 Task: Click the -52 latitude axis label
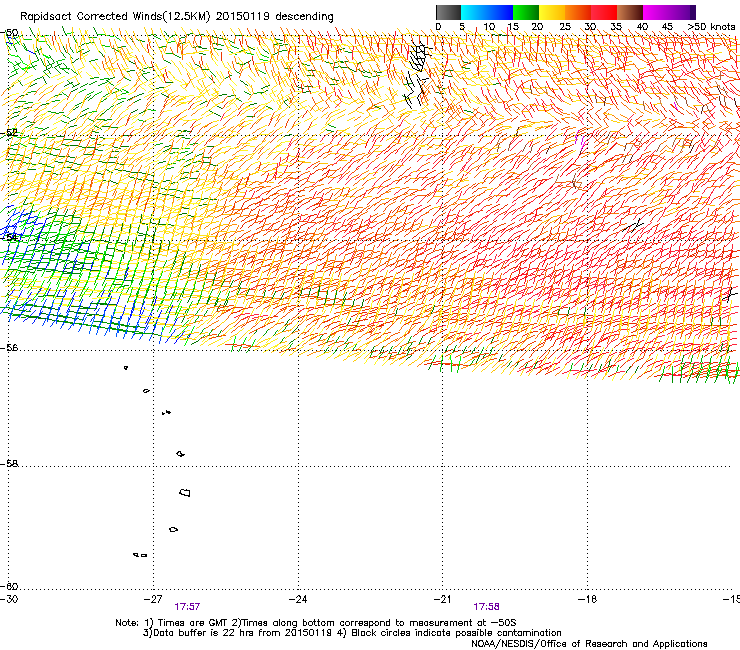tap(8, 132)
